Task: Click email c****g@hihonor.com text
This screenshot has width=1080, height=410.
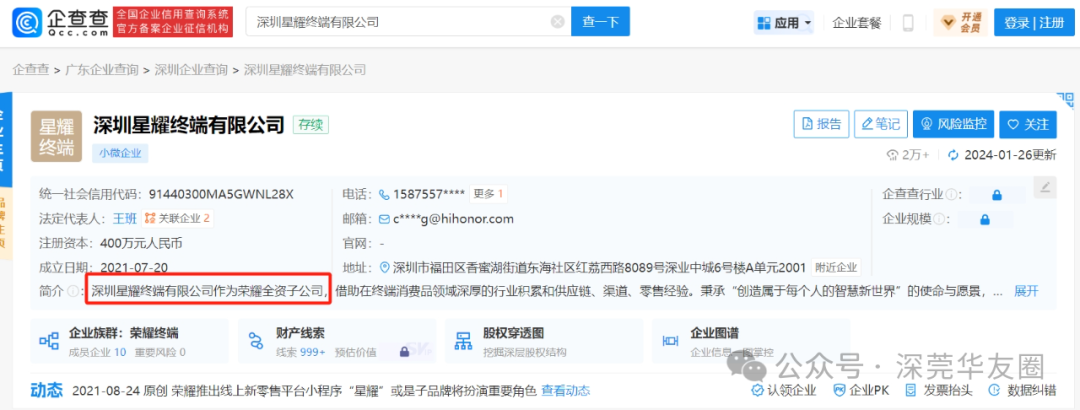Action: (454, 219)
